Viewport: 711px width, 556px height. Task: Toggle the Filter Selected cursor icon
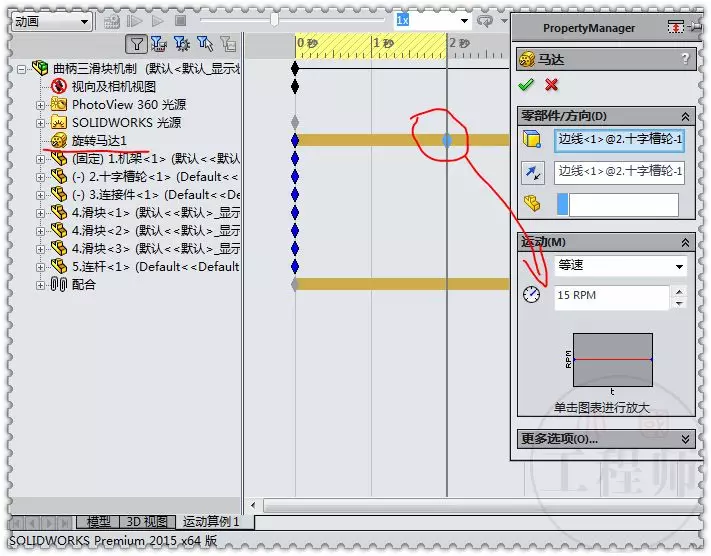[x=205, y=44]
